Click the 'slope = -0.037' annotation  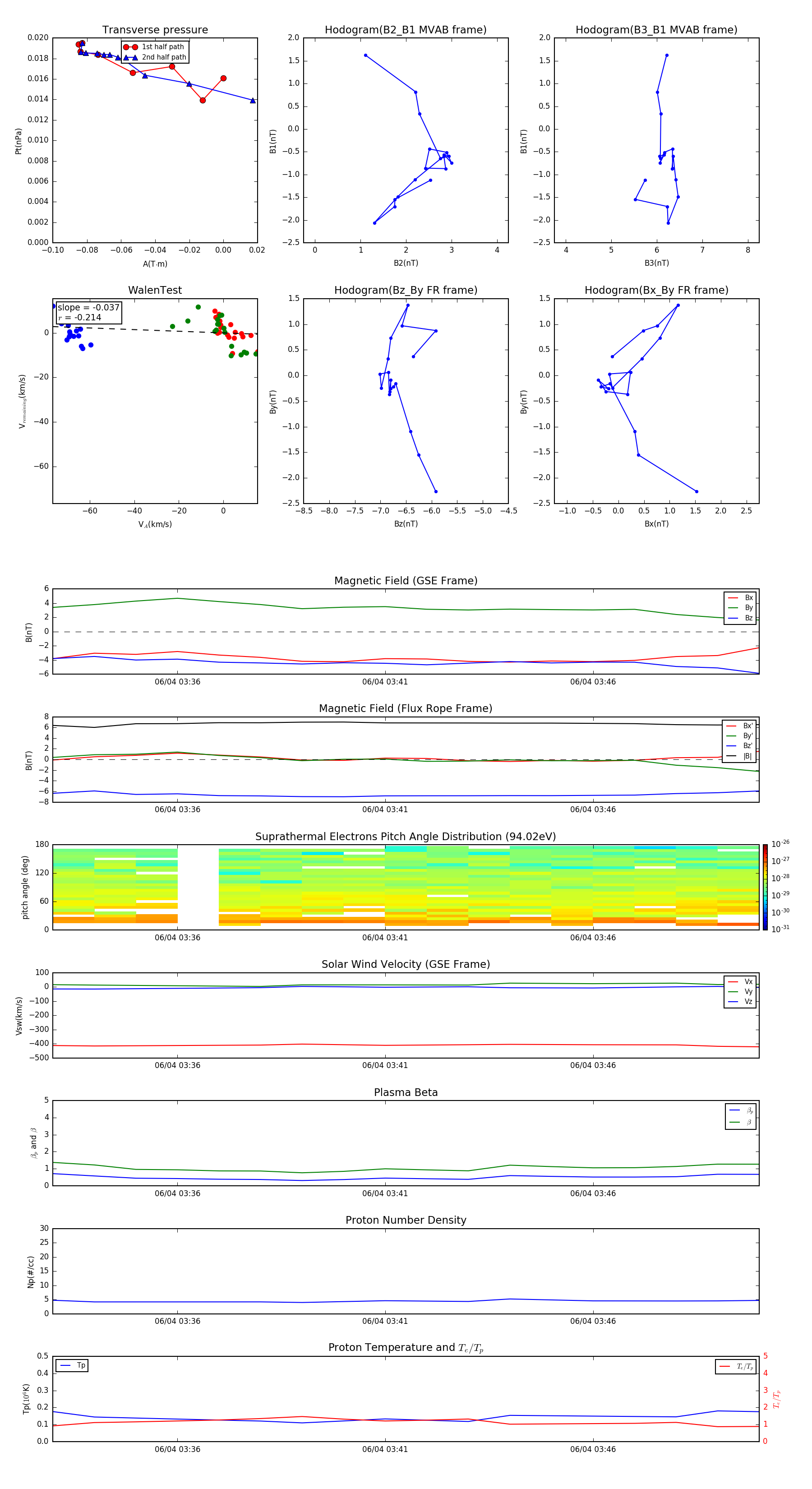(x=88, y=308)
